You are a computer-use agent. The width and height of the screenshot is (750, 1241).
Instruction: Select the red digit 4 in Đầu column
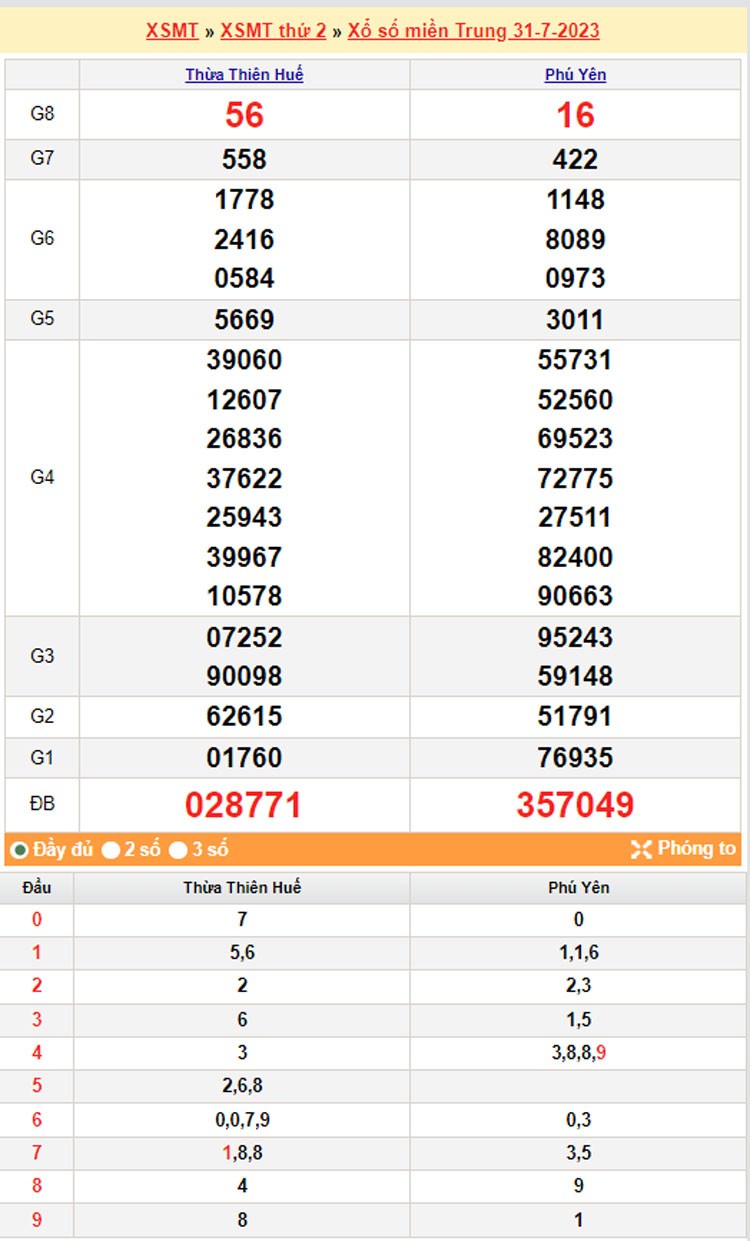37,1052
